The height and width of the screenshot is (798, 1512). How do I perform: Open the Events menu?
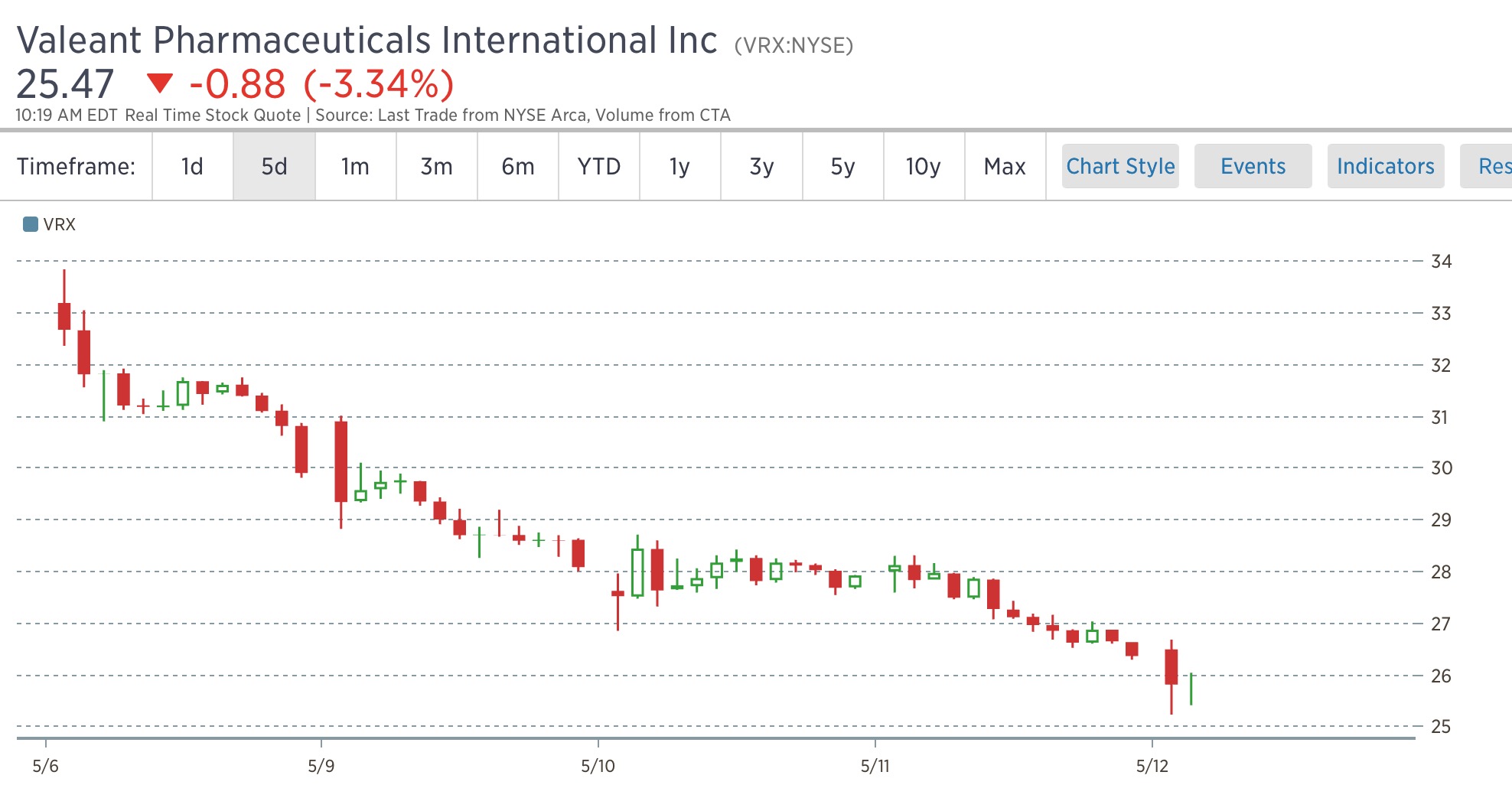[x=1253, y=166]
